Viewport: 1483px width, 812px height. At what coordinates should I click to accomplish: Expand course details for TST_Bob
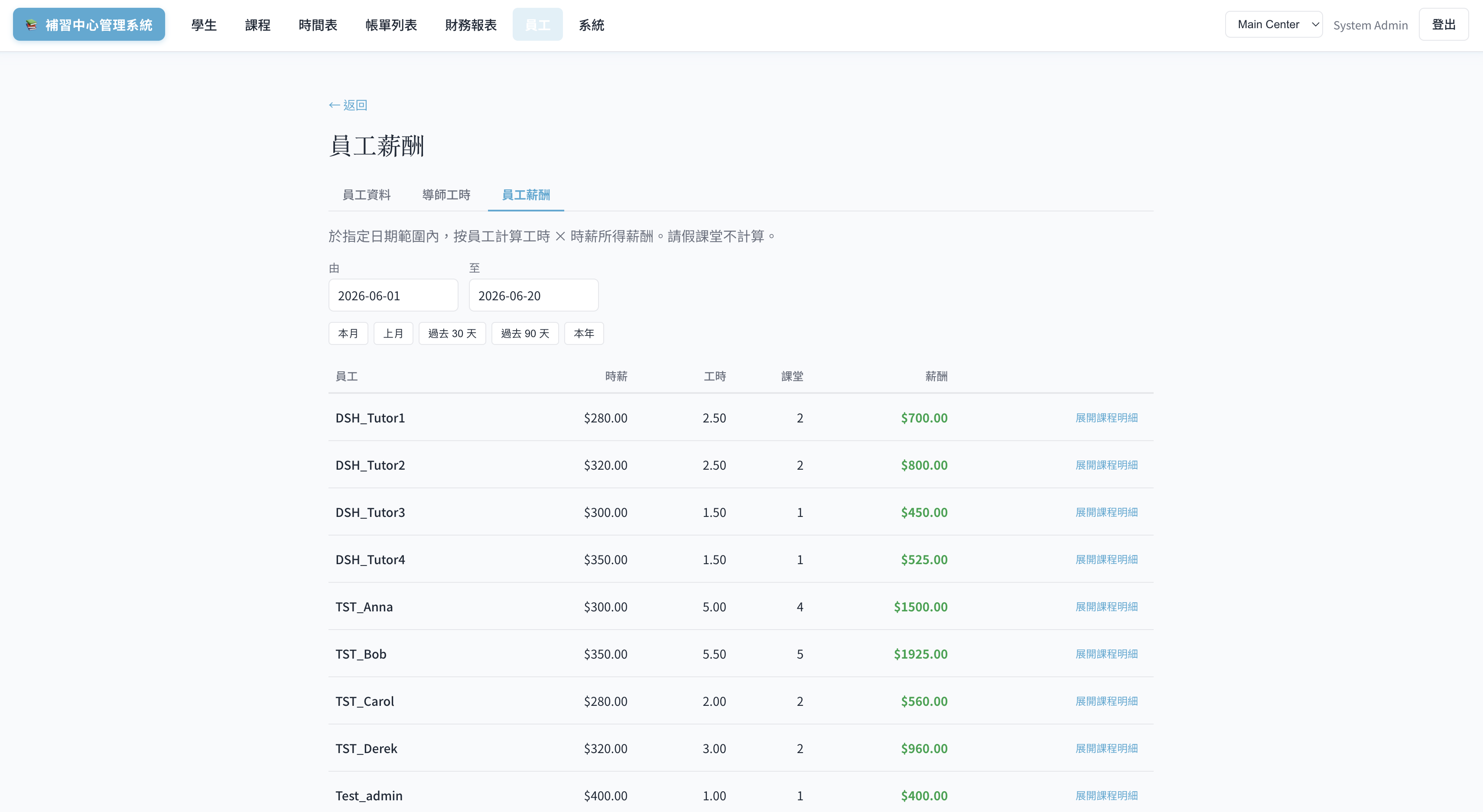[1106, 654]
